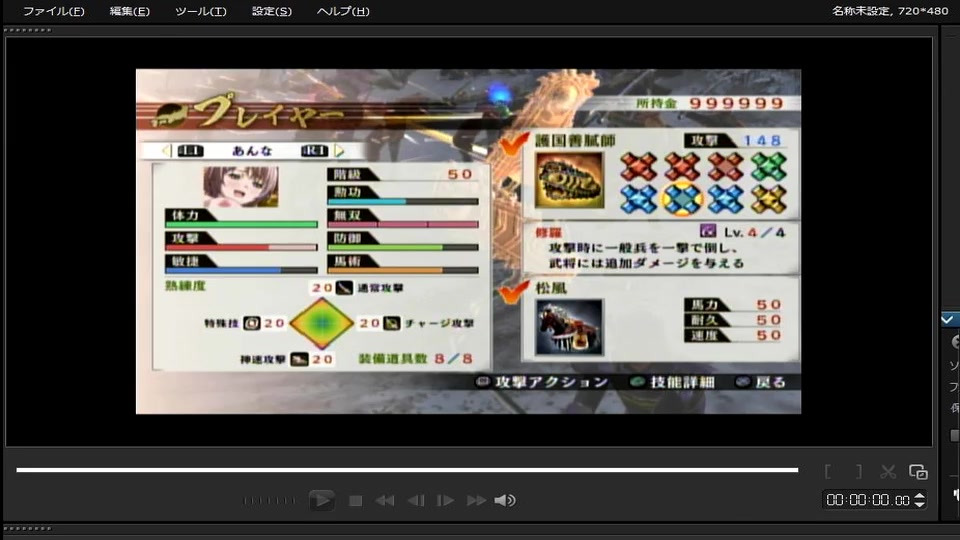Click the jog shuttle tick slider
This screenshot has width=960, height=540.
pos(269,501)
